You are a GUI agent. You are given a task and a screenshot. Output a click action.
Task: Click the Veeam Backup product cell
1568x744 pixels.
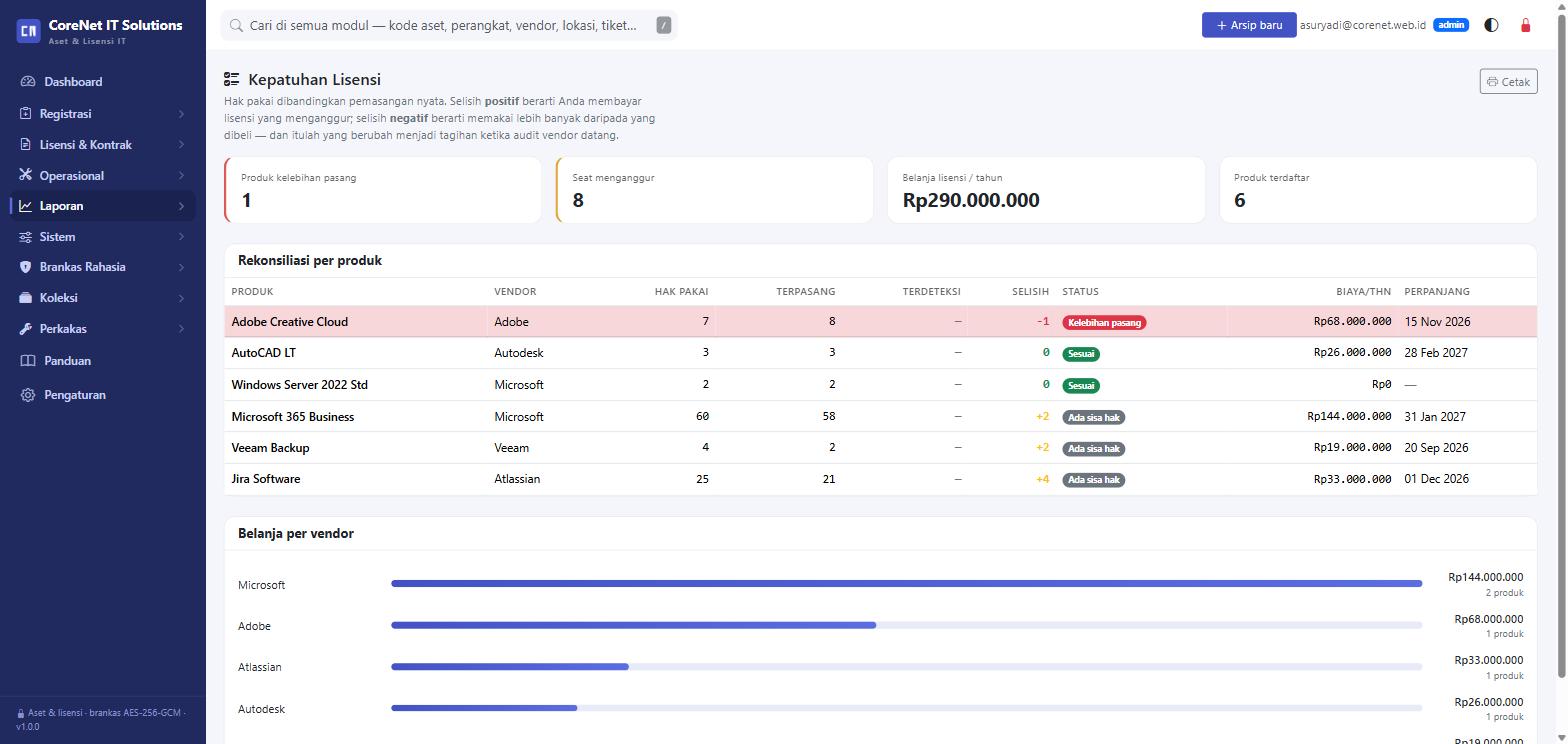click(x=355, y=448)
